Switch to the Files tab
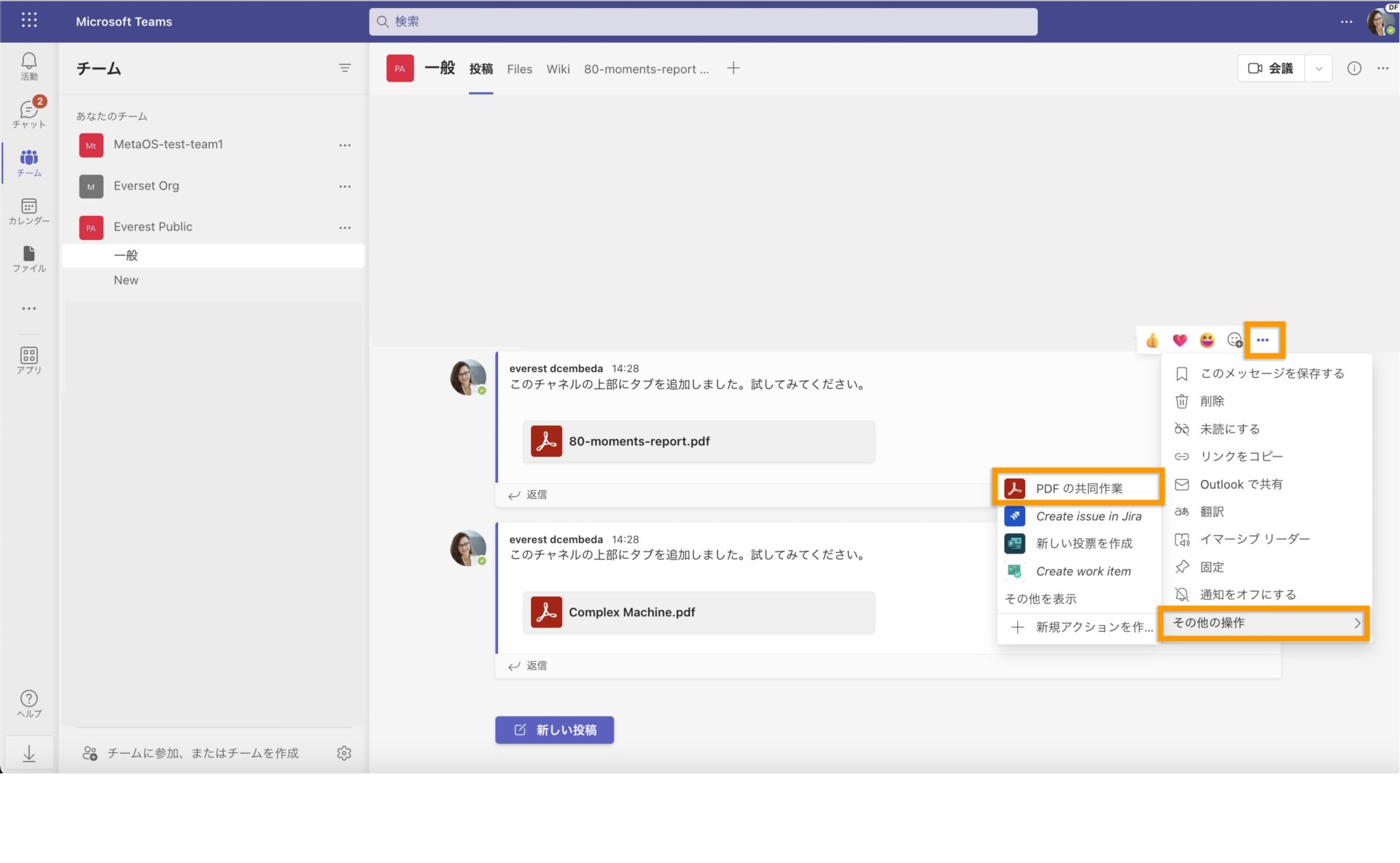 click(x=519, y=69)
